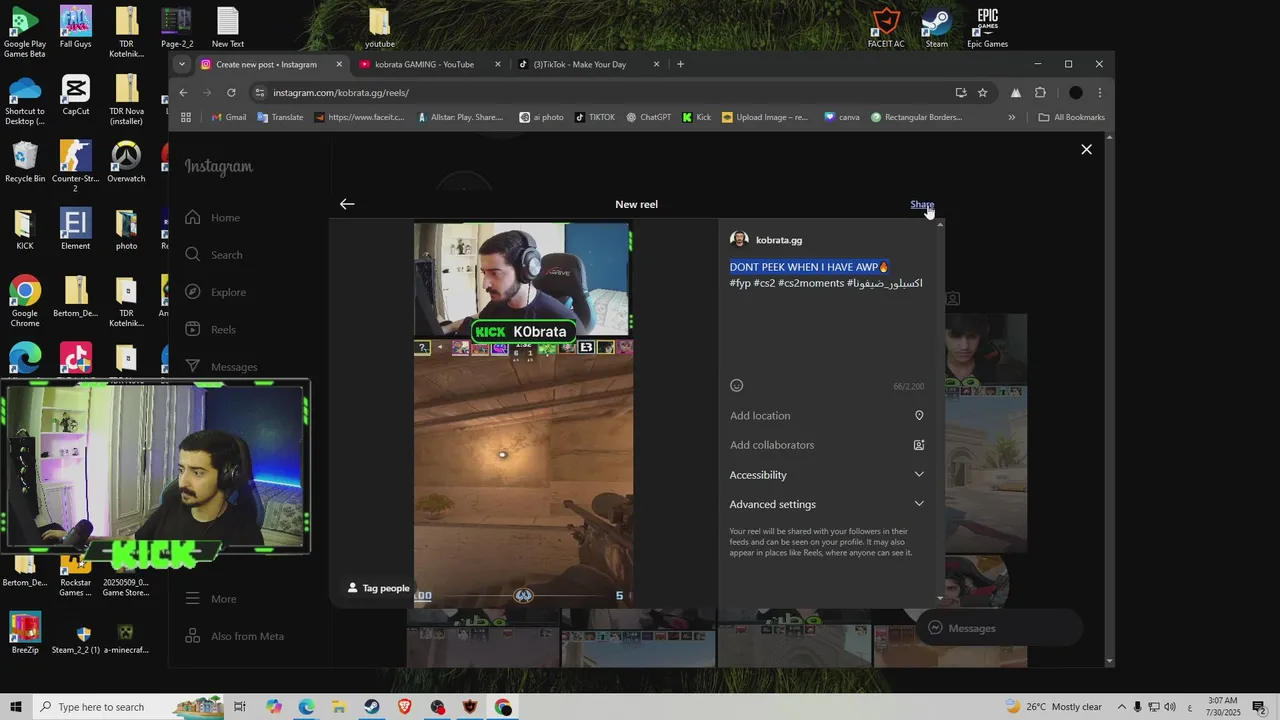Select the CapCut desktop icon

click(76, 95)
